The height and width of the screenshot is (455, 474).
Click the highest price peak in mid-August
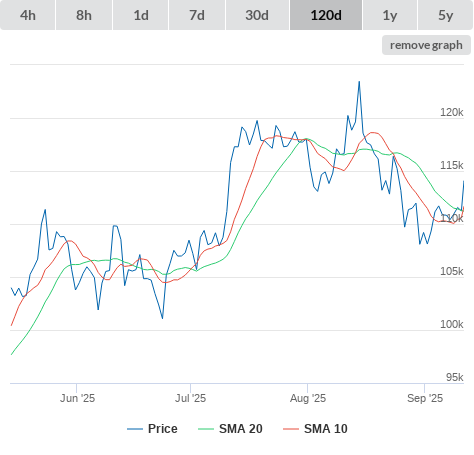click(x=359, y=82)
